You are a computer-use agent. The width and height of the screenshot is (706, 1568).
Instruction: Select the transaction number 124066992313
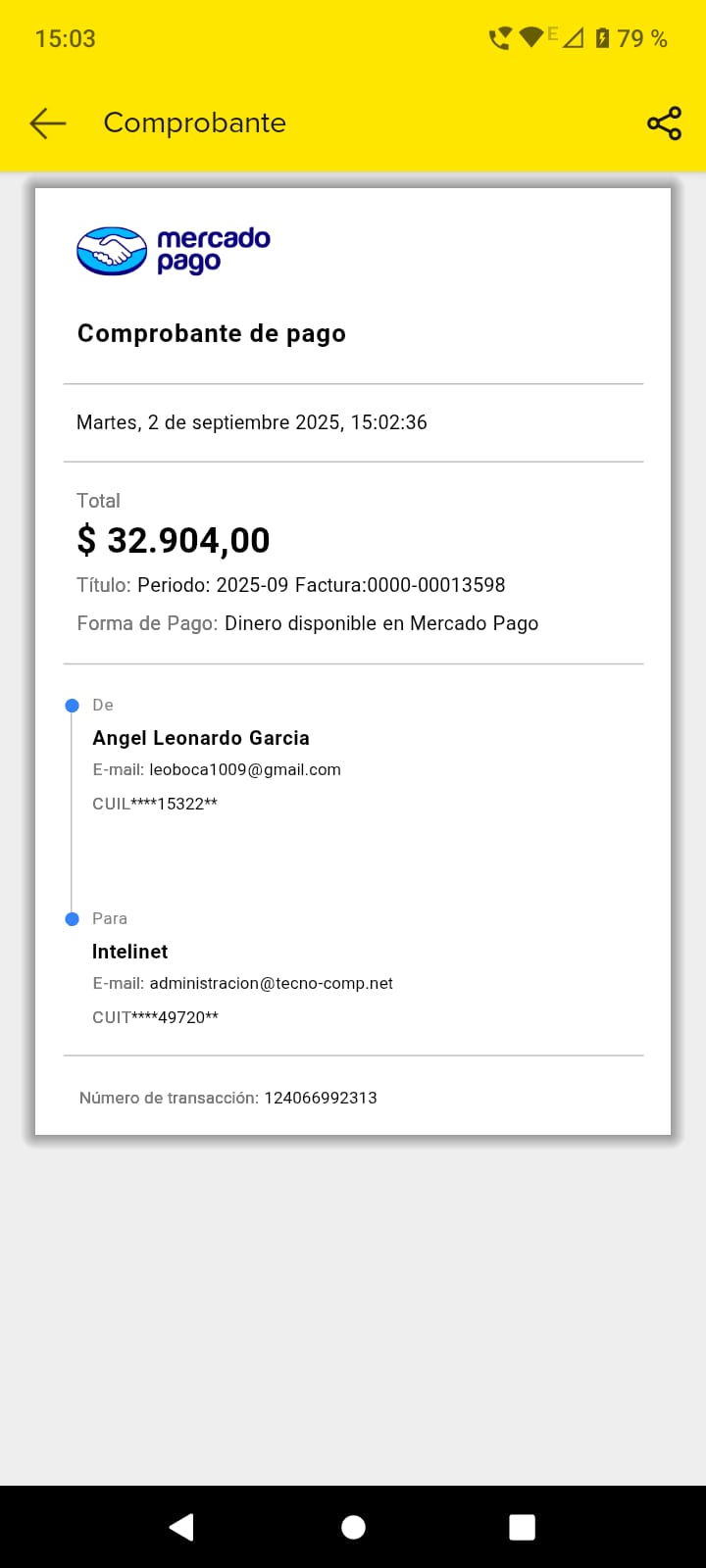[x=320, y=1099]
